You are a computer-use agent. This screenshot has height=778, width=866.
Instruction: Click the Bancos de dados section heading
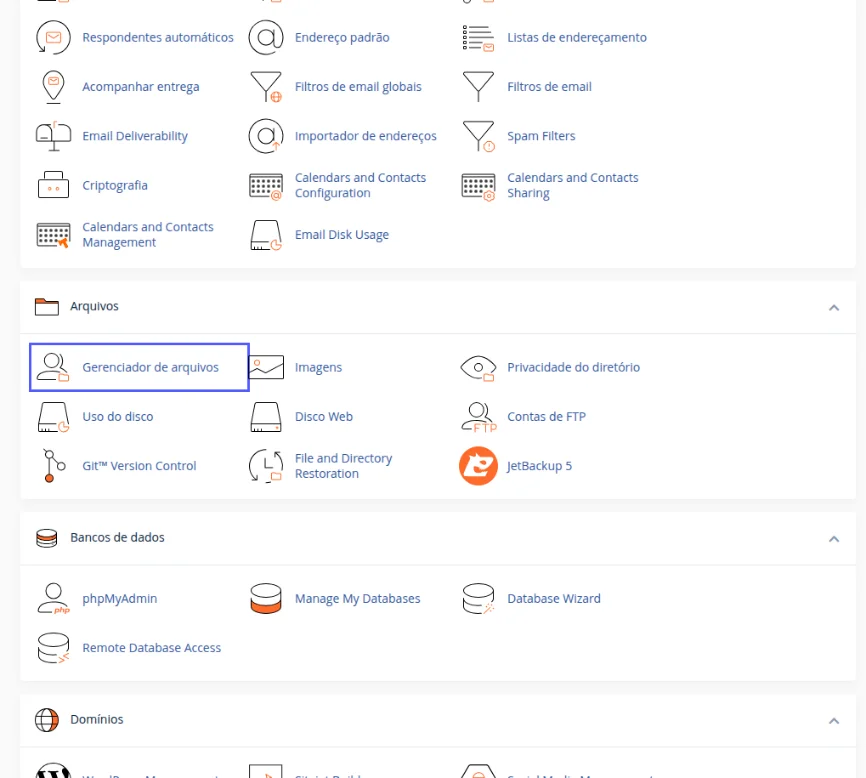[117, 537]
